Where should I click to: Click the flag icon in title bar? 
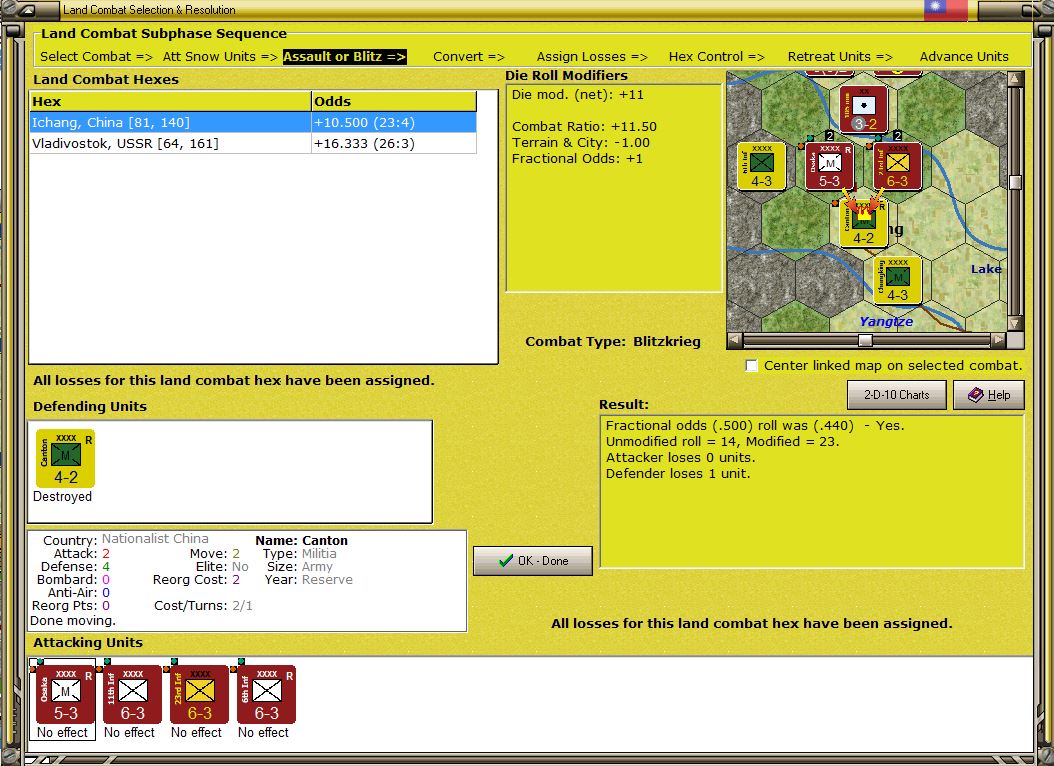(945, 9)
